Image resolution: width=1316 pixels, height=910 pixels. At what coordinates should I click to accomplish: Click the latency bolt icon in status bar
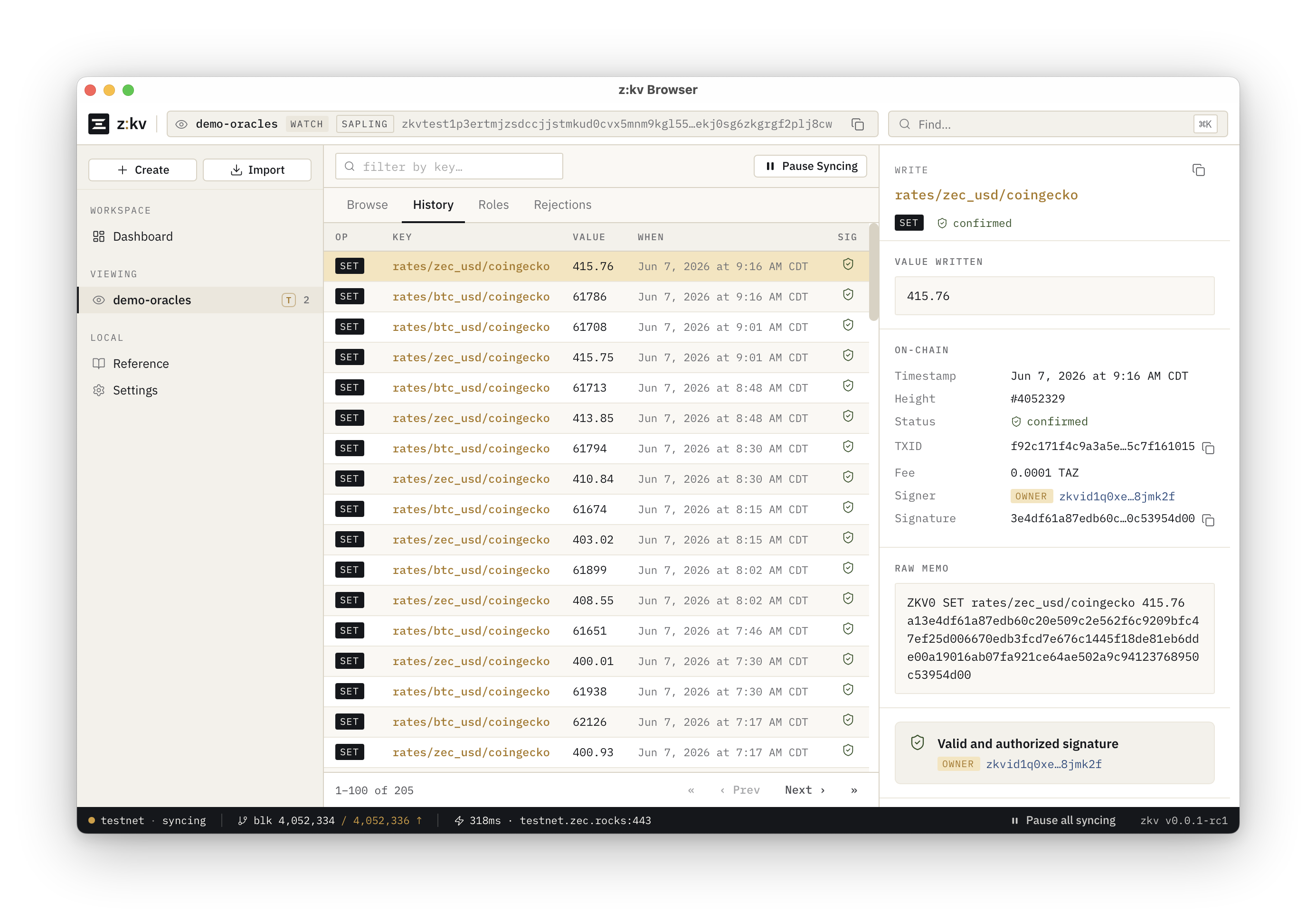click(x=459, y=820)
